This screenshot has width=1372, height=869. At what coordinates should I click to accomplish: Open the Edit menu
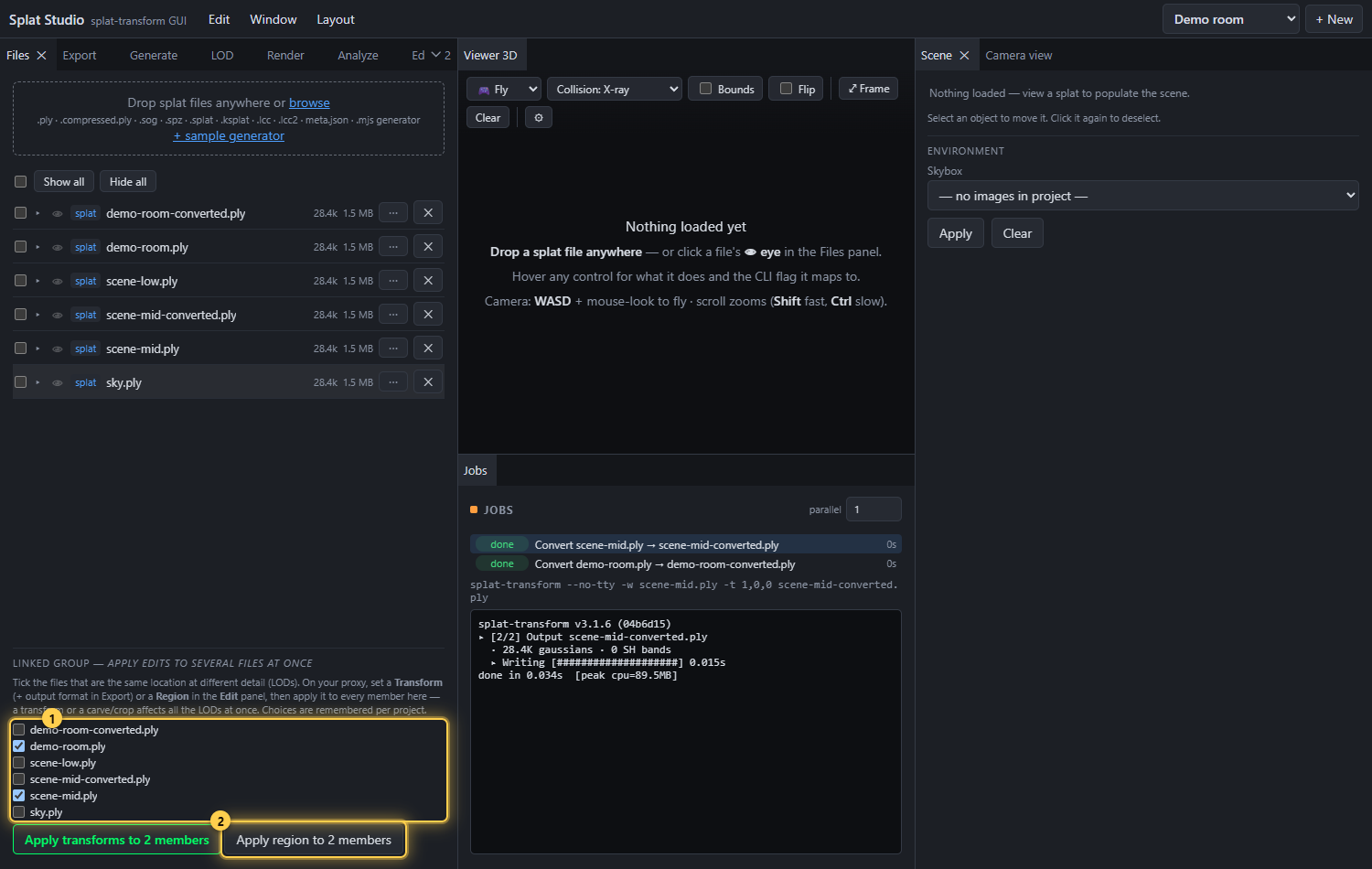point(219,19)
